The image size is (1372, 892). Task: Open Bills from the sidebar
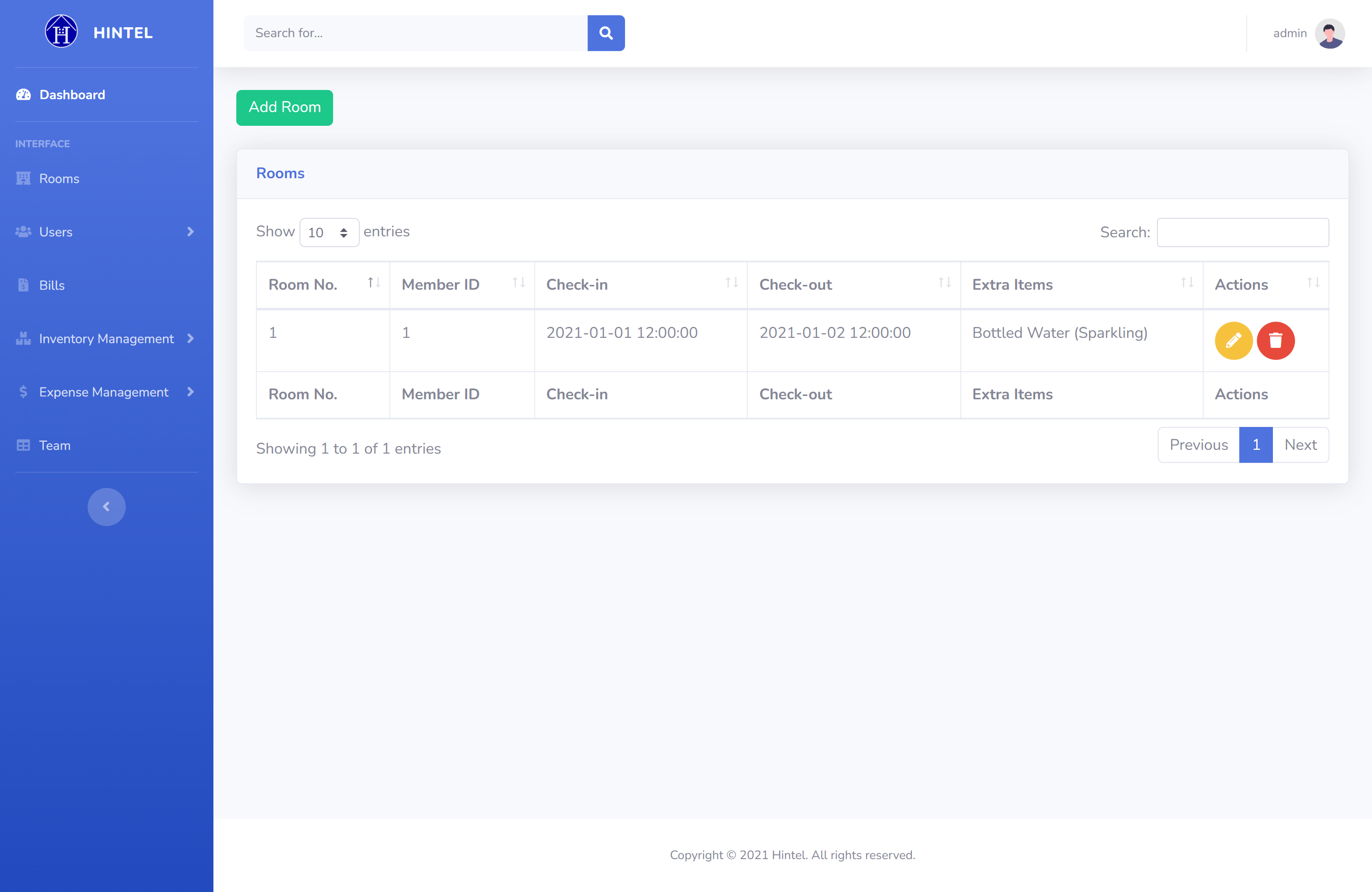point(52,285)
